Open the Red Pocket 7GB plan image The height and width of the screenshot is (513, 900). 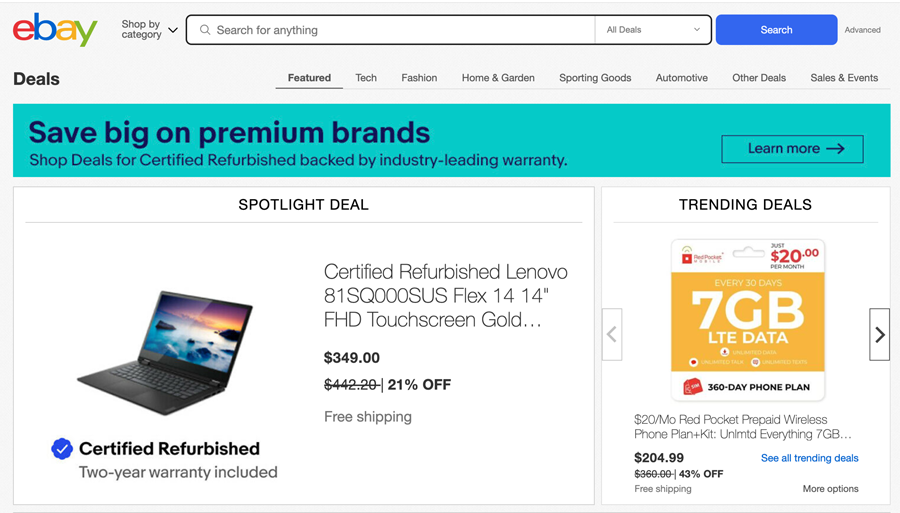(x=747, y=320)
